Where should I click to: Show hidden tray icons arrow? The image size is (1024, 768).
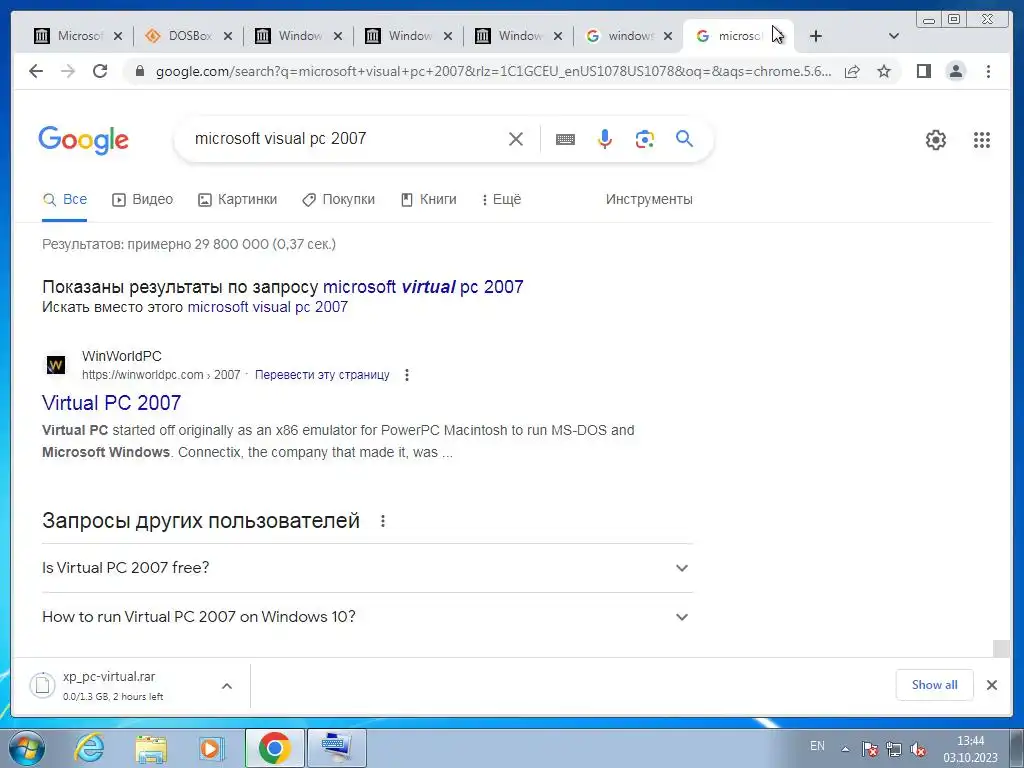[845, 749]
